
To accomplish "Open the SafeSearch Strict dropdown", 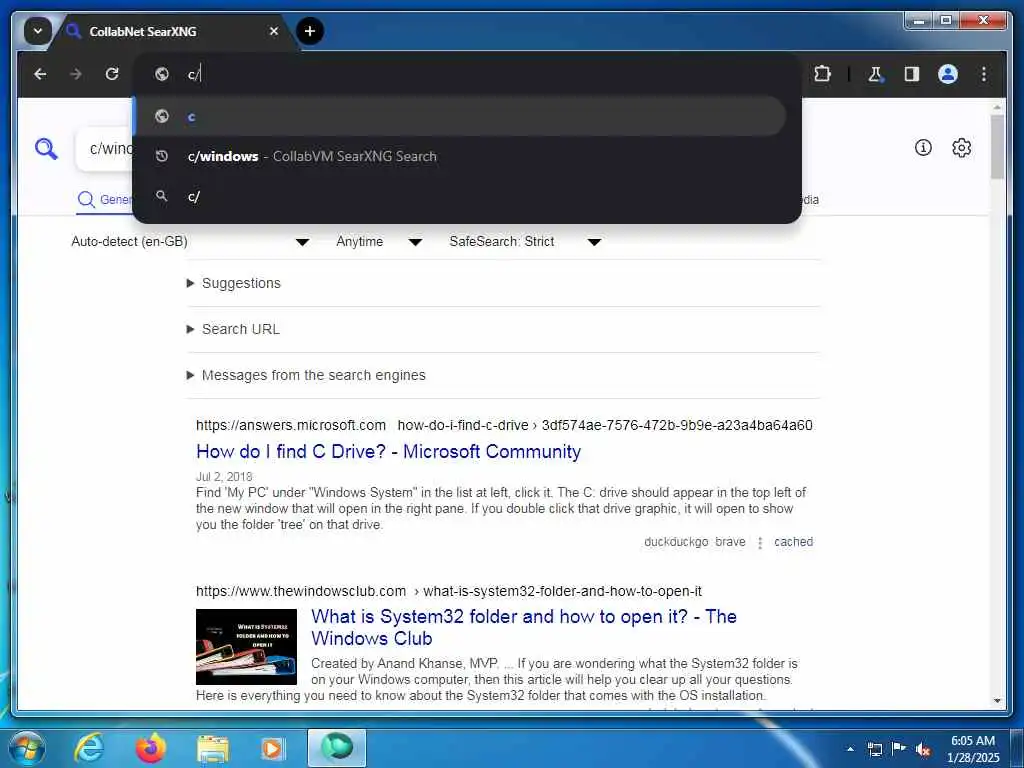I will coord(524,242).
